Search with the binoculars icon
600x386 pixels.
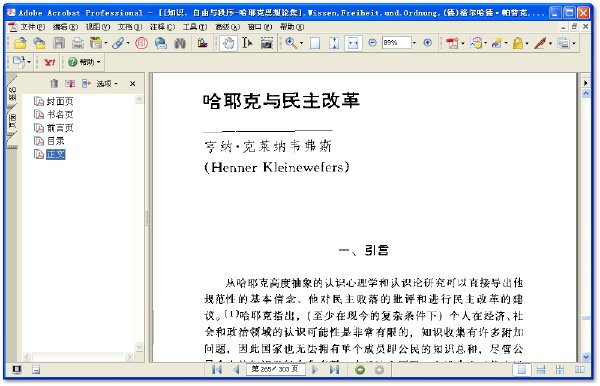click(180, 43)
